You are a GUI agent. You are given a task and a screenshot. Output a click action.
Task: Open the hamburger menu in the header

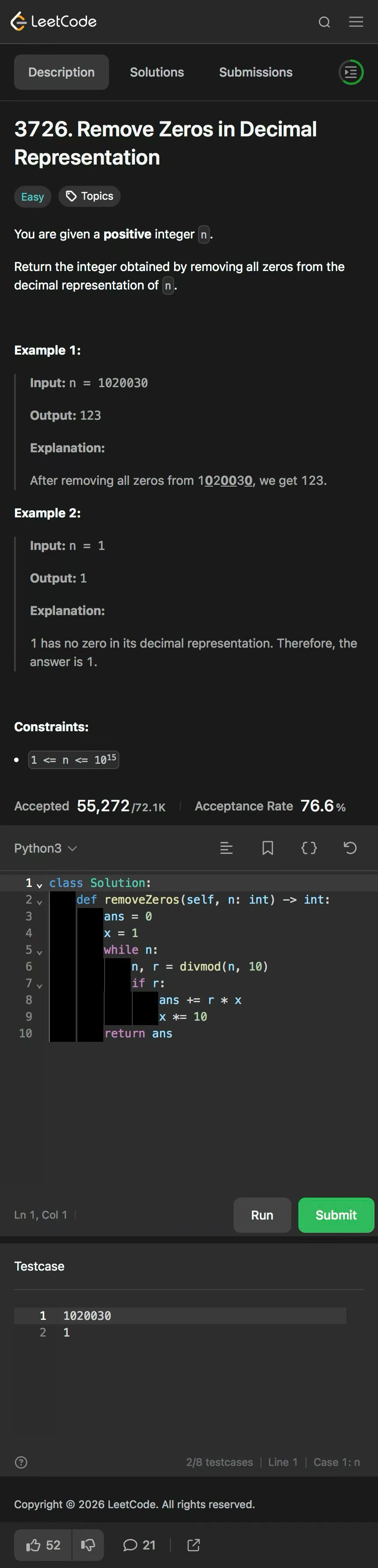[356, 22]
